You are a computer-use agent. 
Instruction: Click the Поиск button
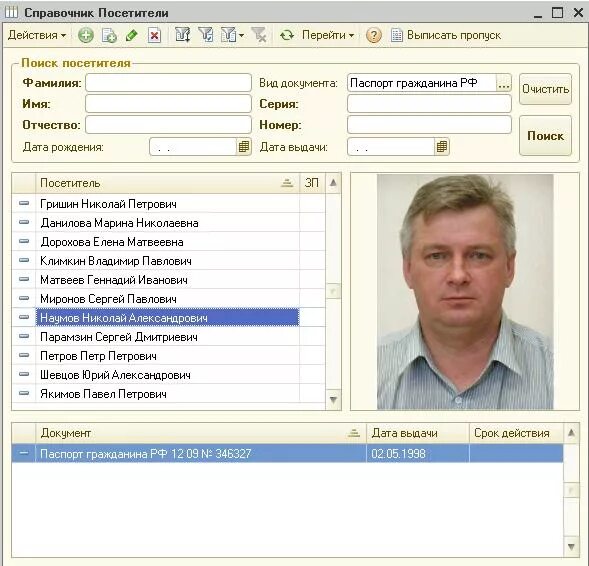point(545,136)
